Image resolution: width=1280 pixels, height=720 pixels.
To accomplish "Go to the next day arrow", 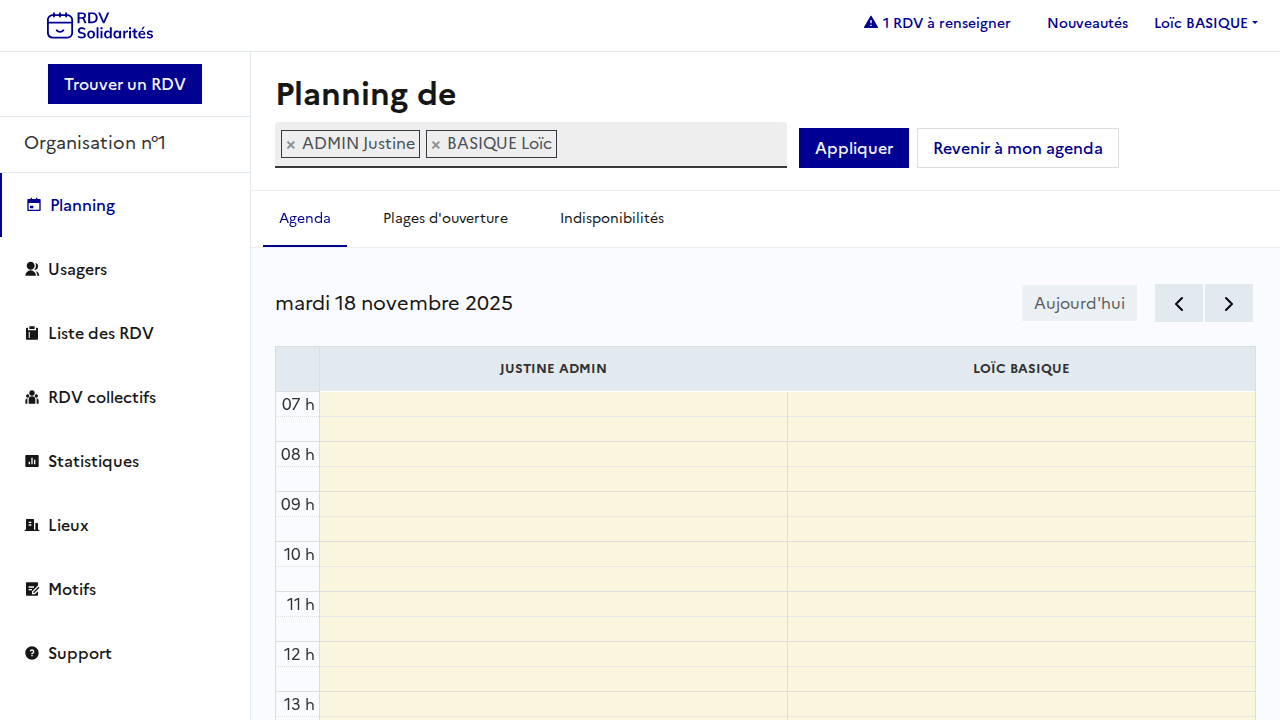I will coord(1229,303).
